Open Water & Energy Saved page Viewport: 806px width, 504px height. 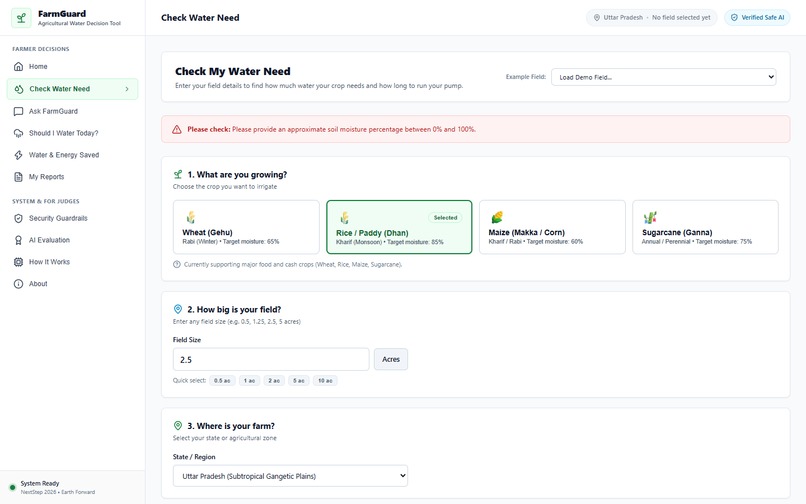72,155
